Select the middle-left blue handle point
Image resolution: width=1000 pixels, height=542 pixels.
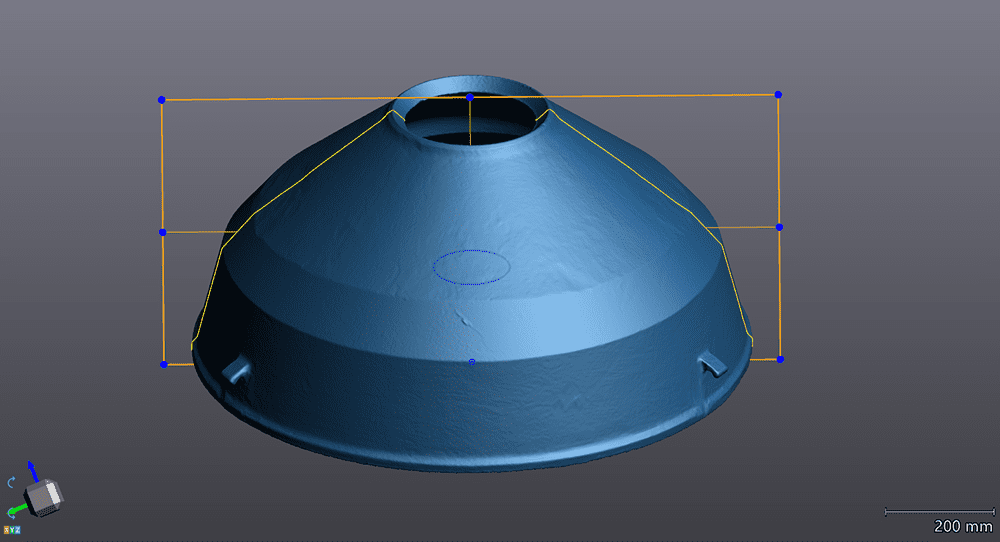pyautogui.click(x=163, y=232)
